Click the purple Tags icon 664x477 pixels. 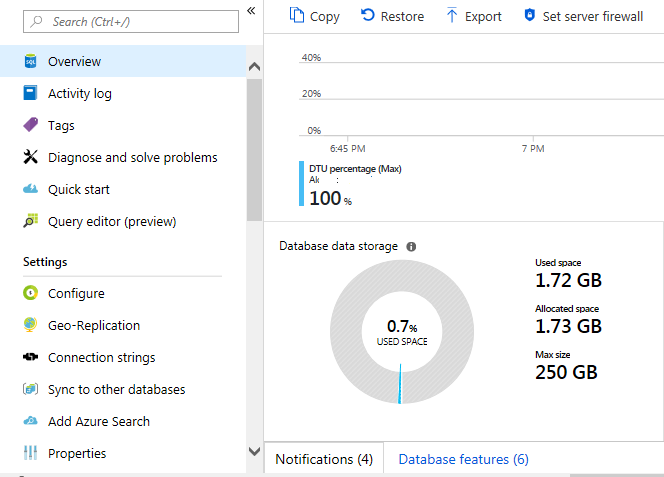click(30, 125)
